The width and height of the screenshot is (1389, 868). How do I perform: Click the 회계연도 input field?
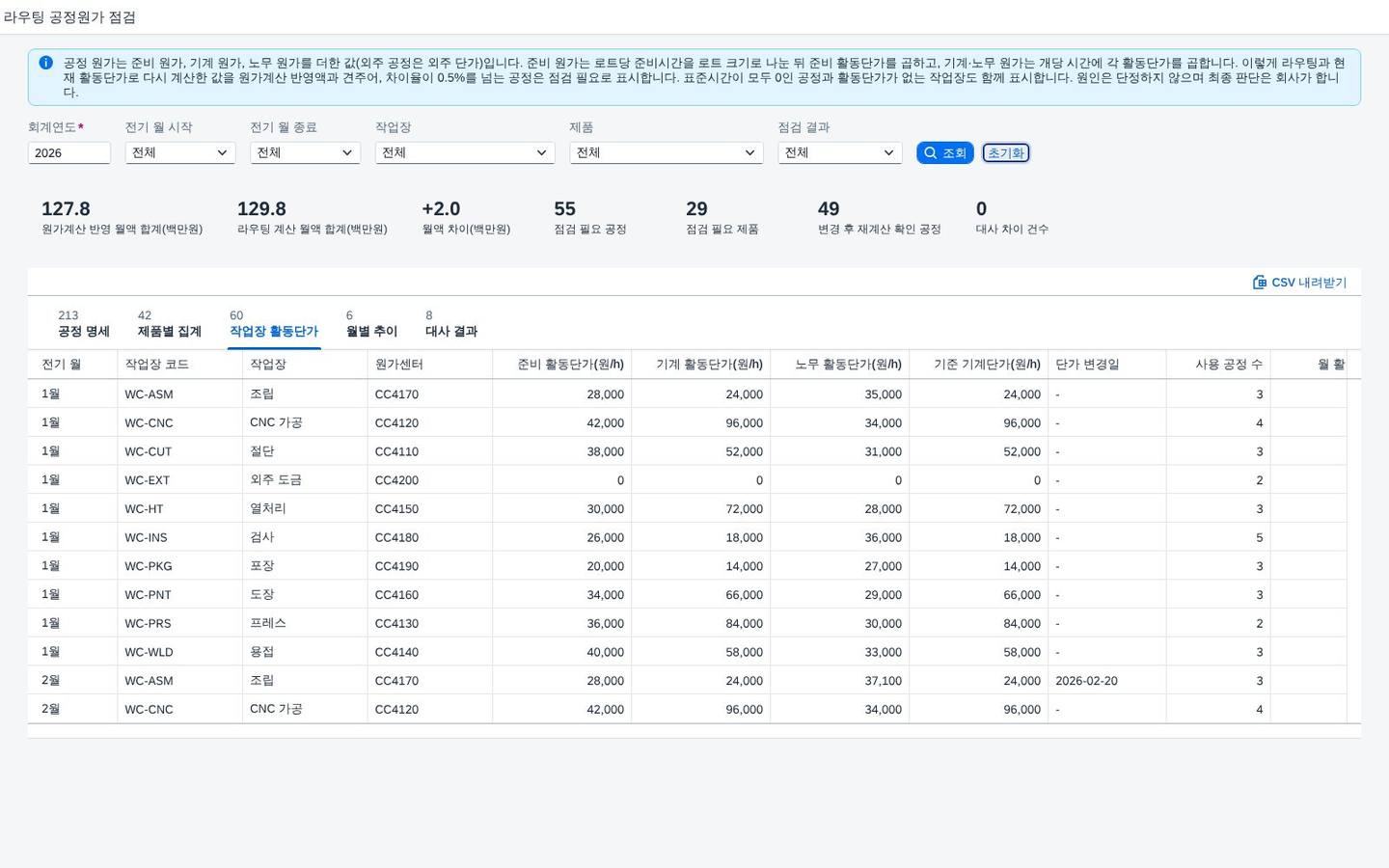(69, 152)
